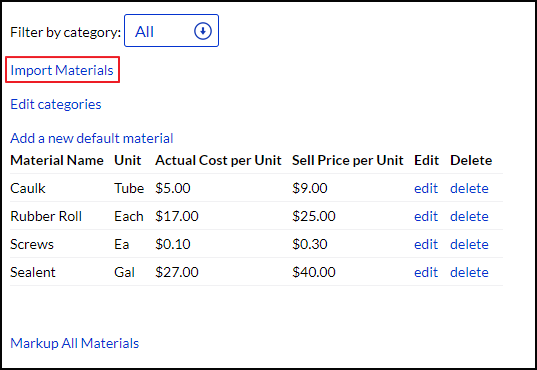
Task: Add a new default material
Action: coord(92,138)
